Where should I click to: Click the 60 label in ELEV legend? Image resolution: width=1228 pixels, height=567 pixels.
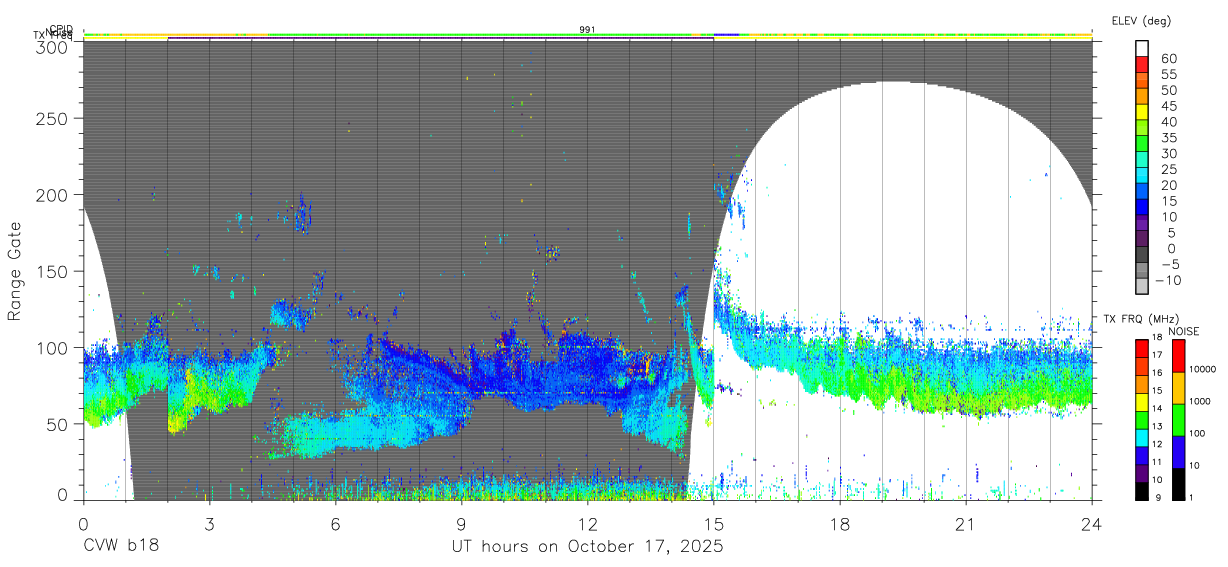1169,59
